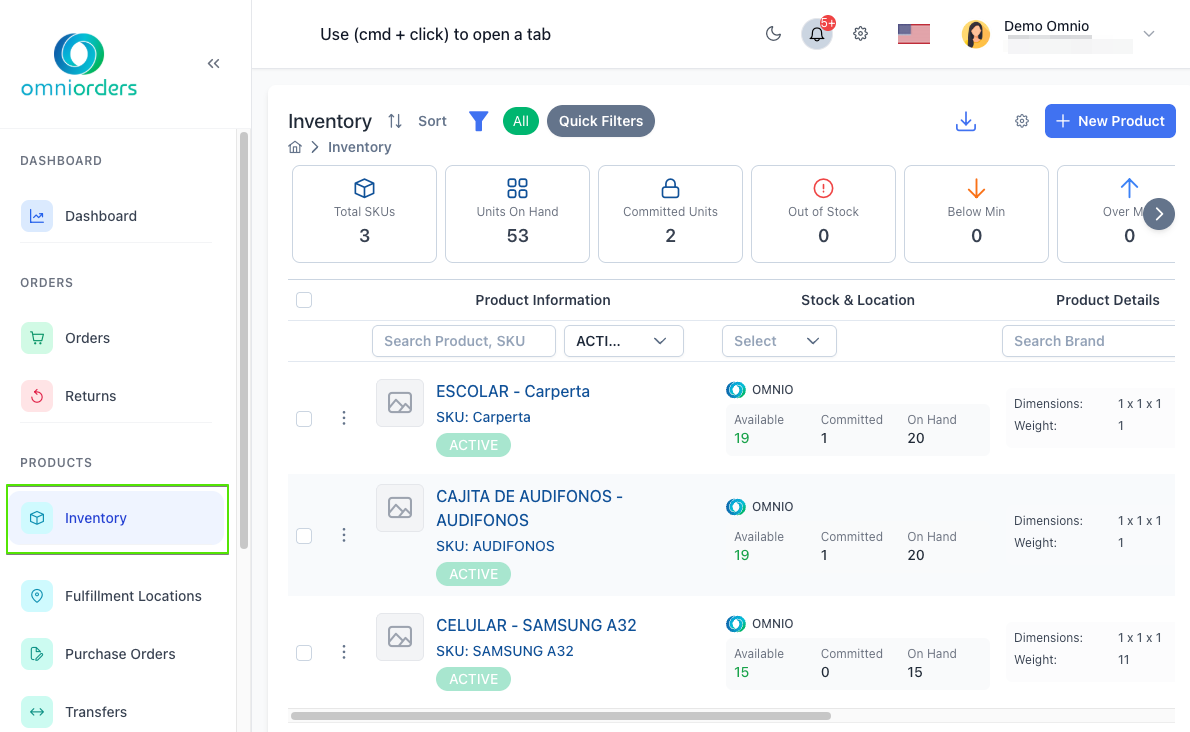The image size is (1190, 732).
Task: Click the Search Product, SKU field
Action: 463,341
